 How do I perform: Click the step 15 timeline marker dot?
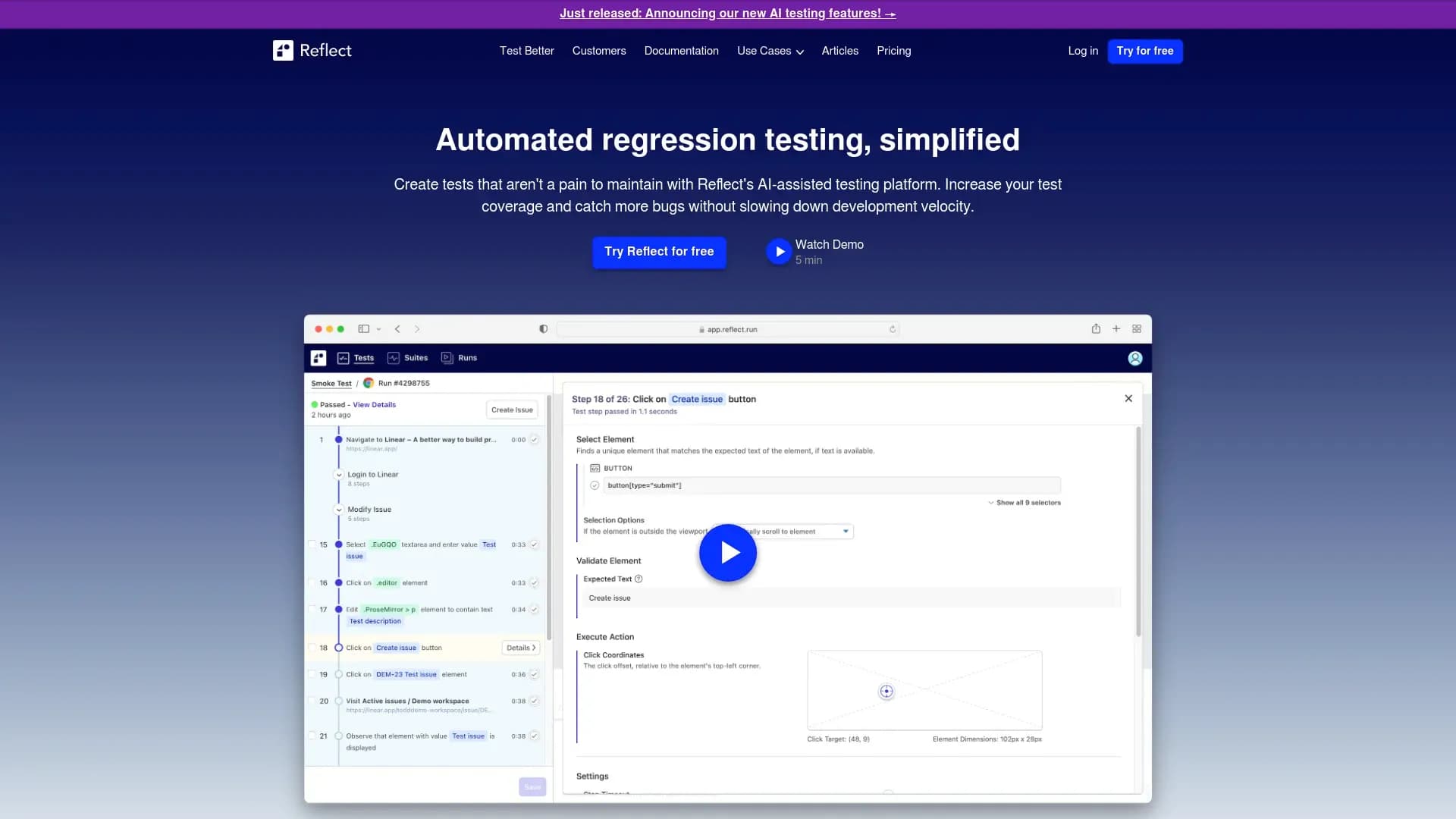339,544
